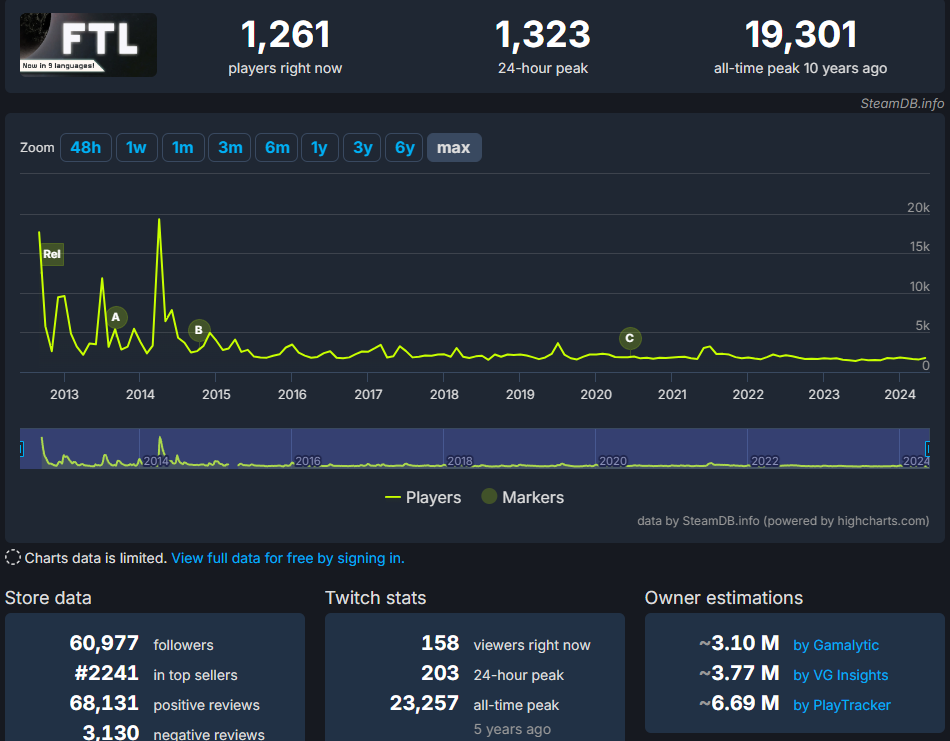Zoom chart to 6m range

[277, 148]
